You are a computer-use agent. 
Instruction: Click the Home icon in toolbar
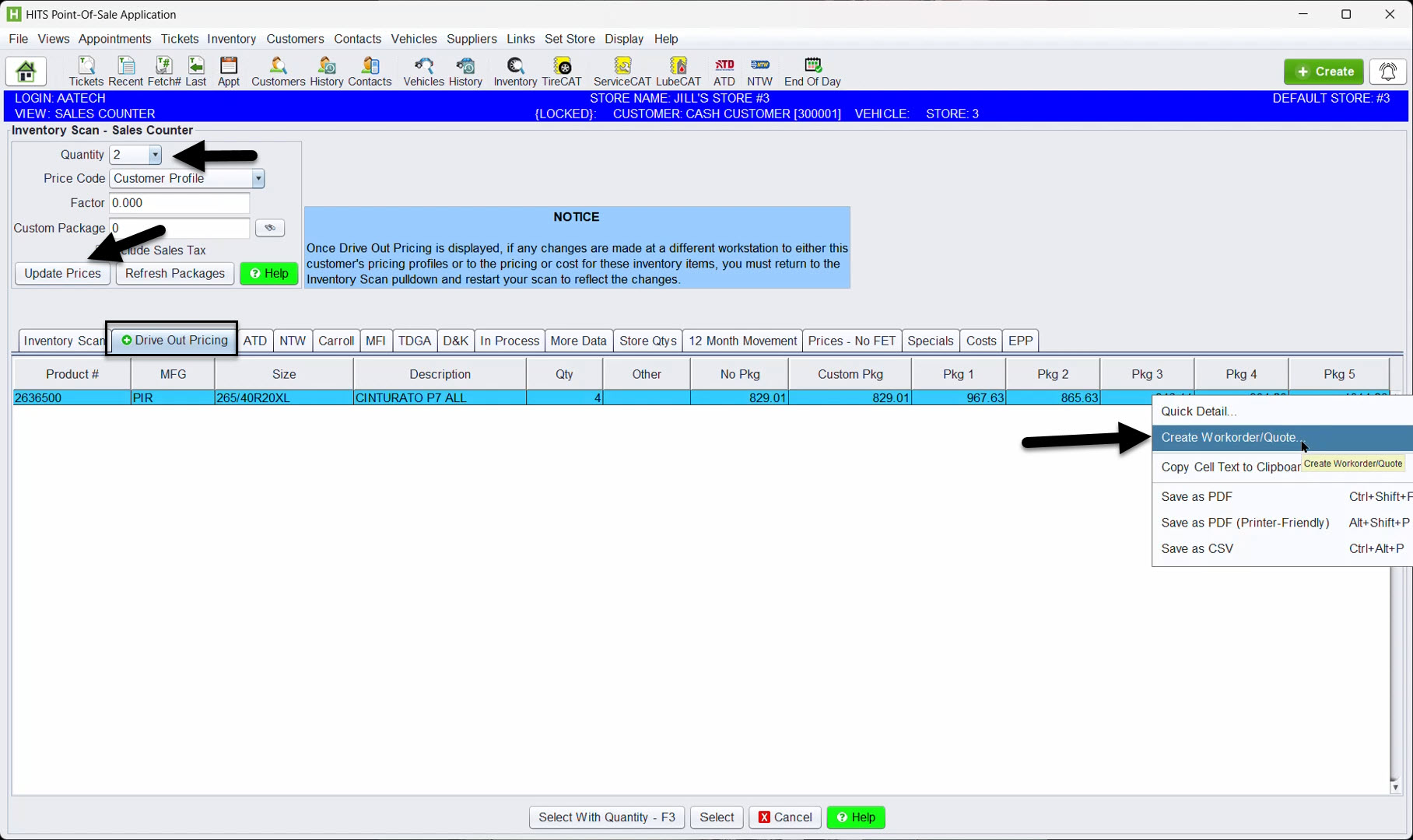(26, 72)
